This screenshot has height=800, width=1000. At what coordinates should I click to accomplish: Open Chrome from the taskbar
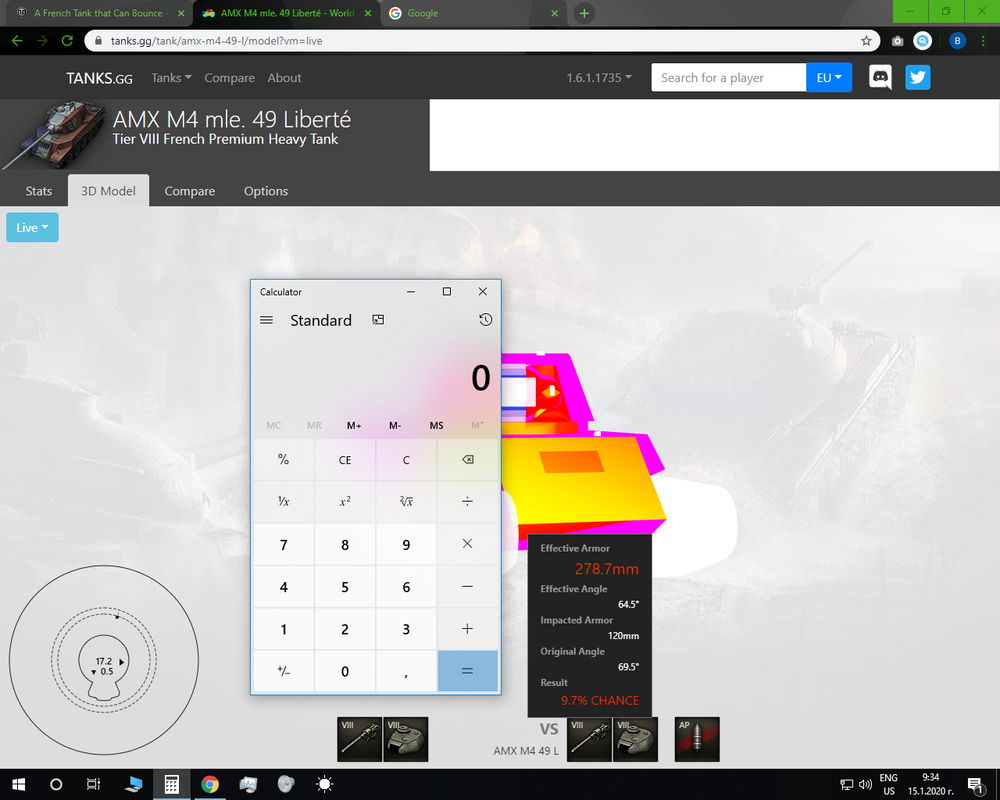pos(210,784)
